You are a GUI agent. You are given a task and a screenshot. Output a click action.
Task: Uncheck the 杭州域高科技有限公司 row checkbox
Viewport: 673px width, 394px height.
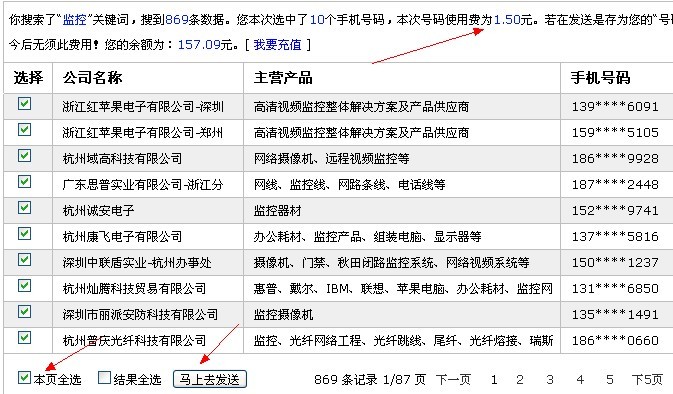click(24, 155)
